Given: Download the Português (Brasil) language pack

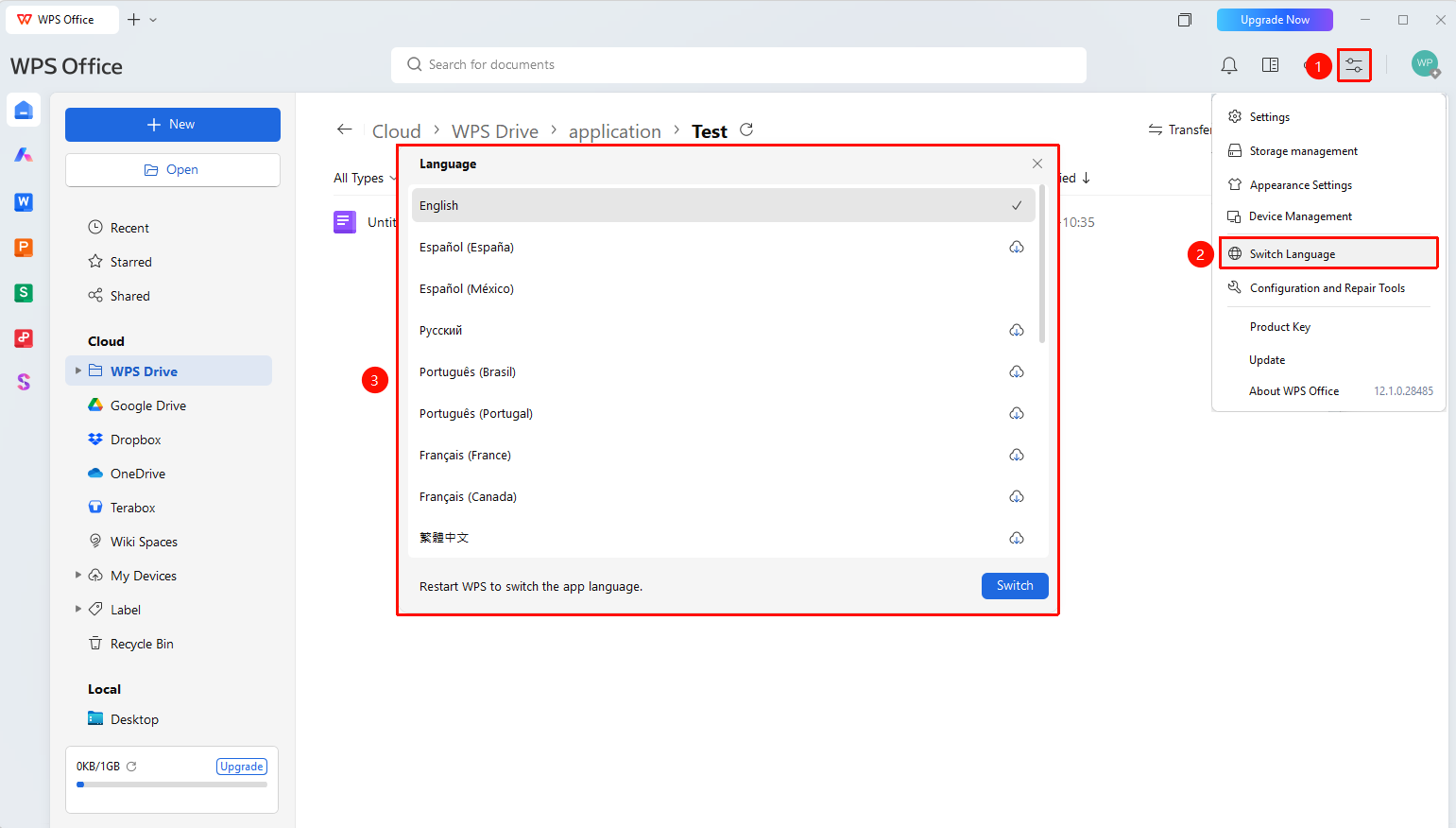Looking at the screenshot, I should tap(1017, 372).
